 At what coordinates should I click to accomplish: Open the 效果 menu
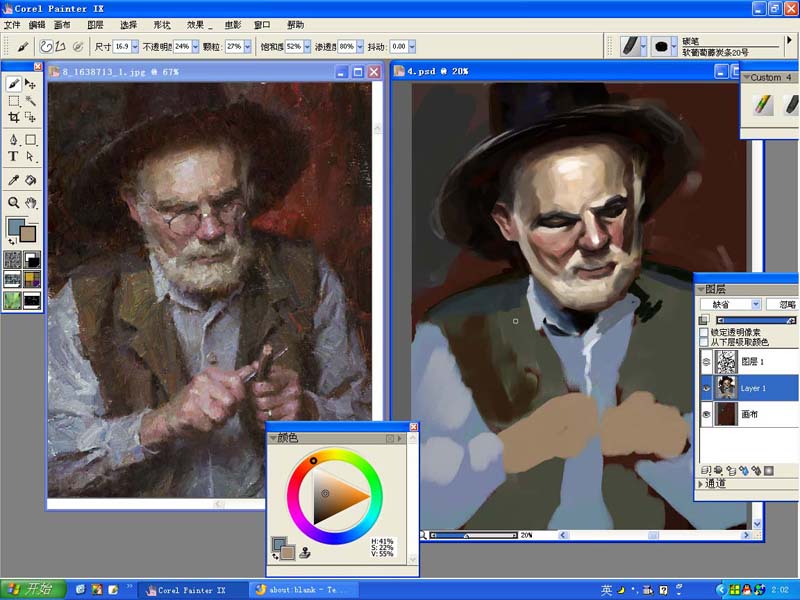(x=195, y=24)
